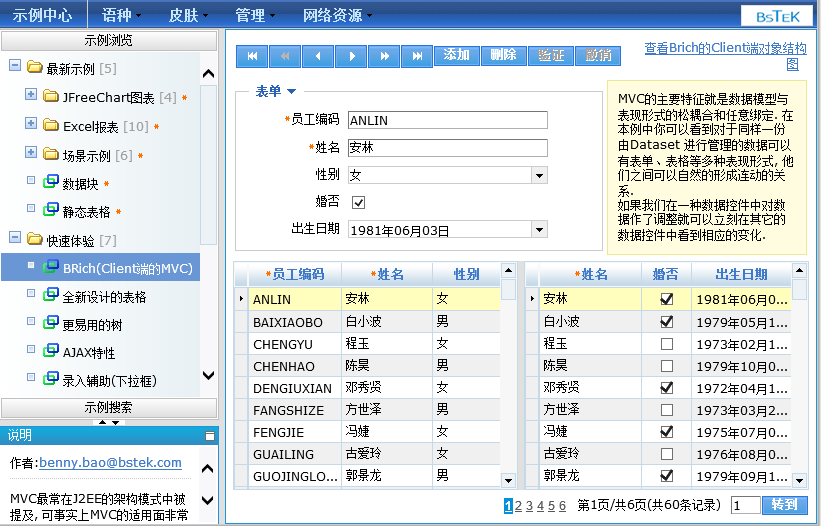Jump to last record with toolbar button
This screenshot has width=821, height=526.
[417, 56]
